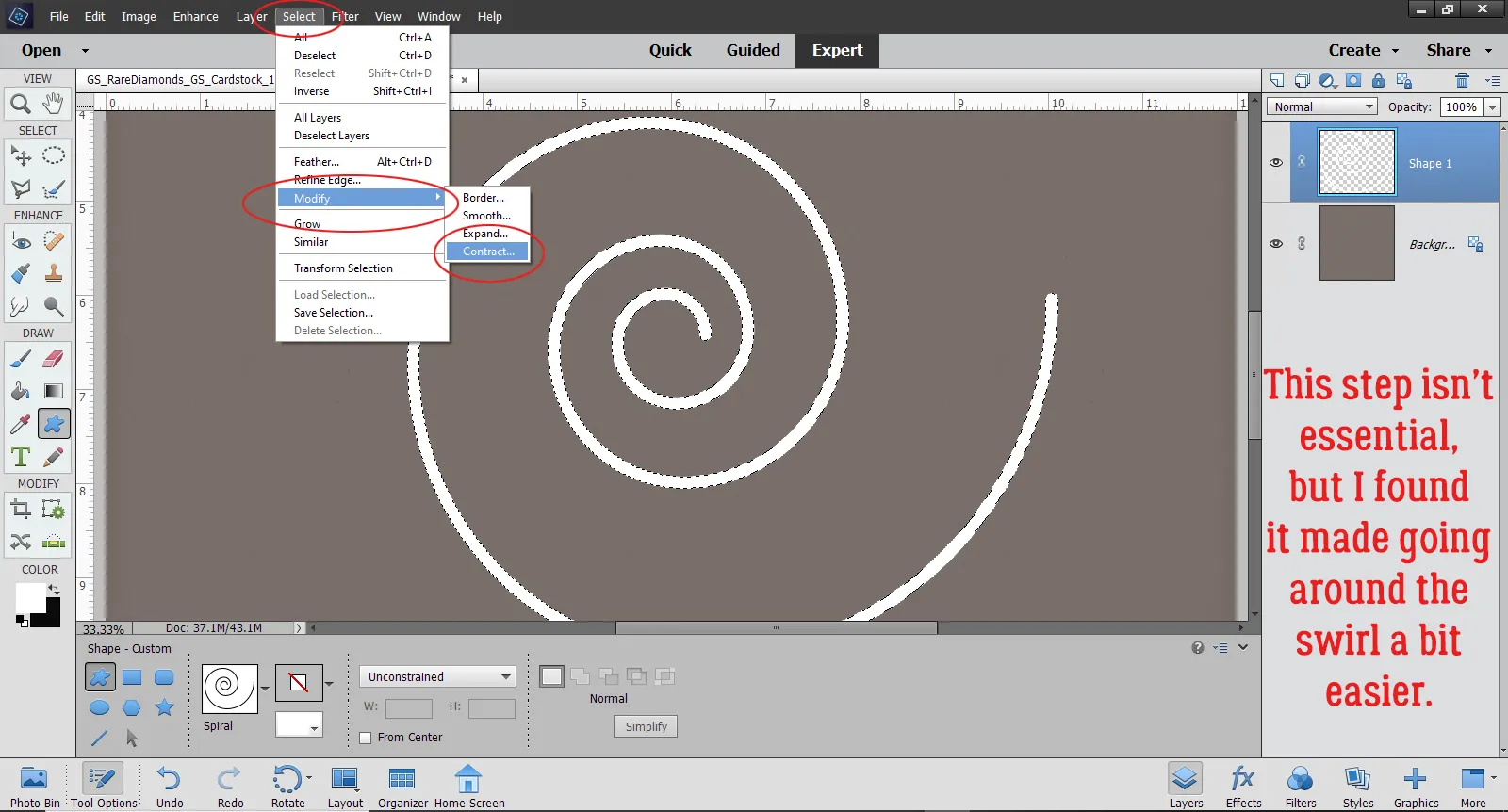This screenshot has width=1508, height=812.
Task: Toggle Background layer visibility
Action: tap(1276, 243)
